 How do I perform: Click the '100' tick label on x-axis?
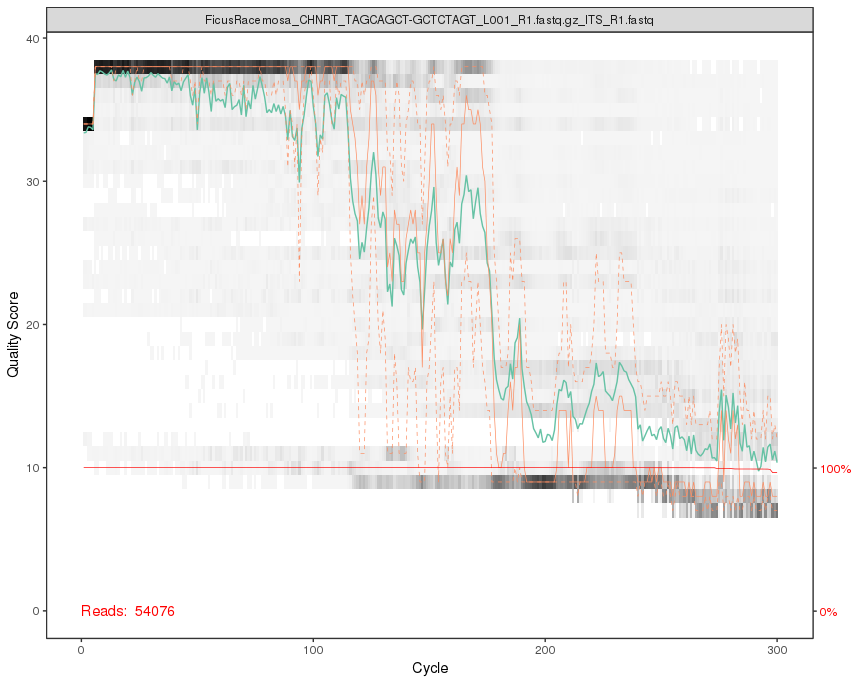(x=313, y=651)
